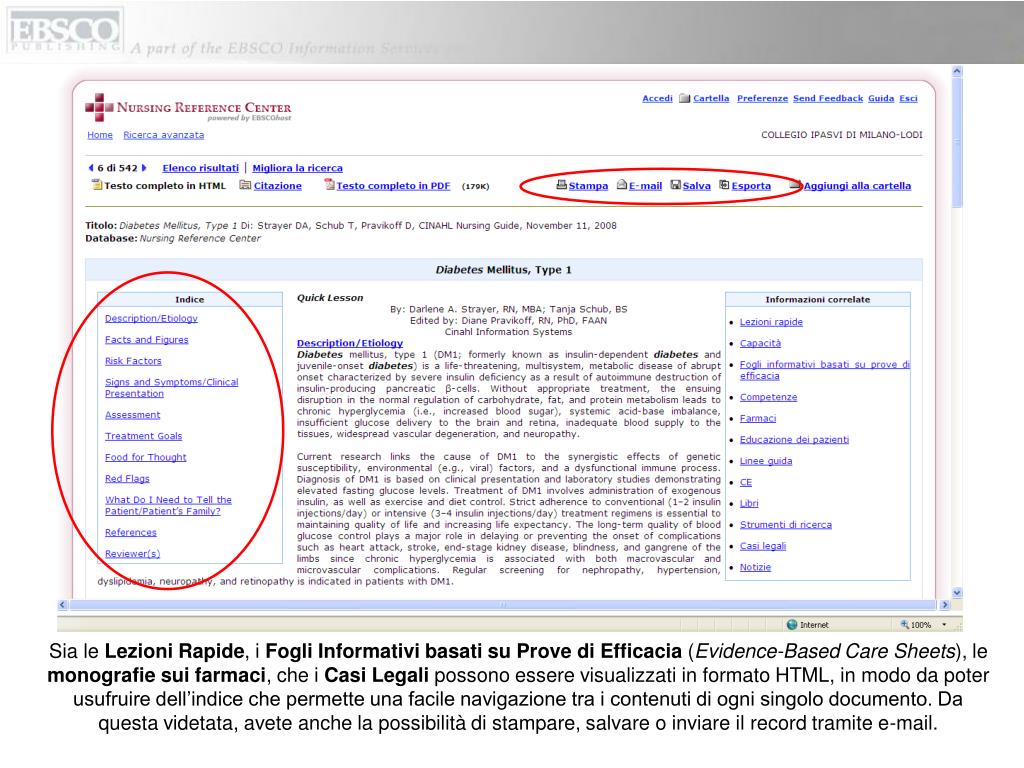Open Fogli informativi basati su prove link
1024x768 pixels.
pyautogui.click(x=824, y=370)
